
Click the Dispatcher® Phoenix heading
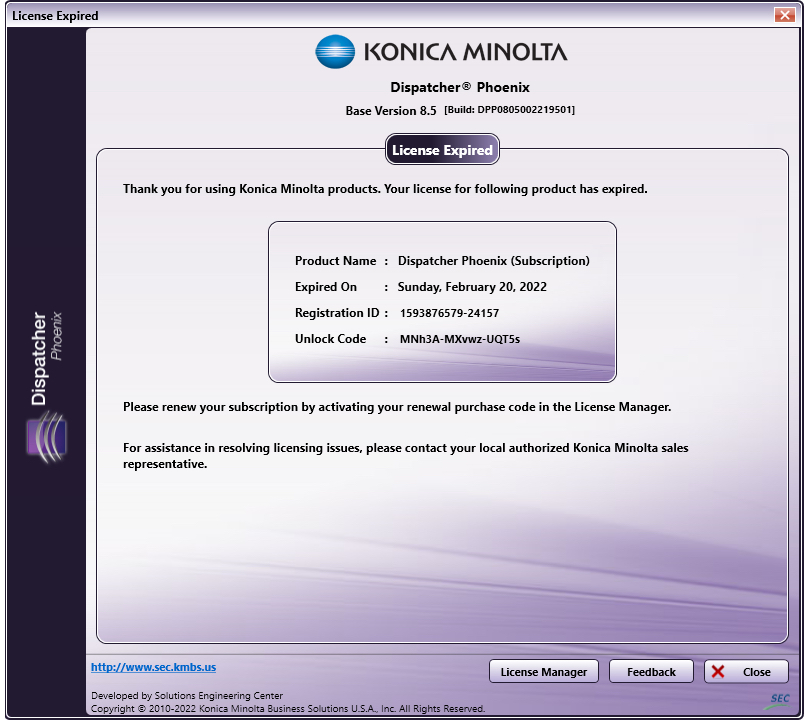(x=460, y=87)
